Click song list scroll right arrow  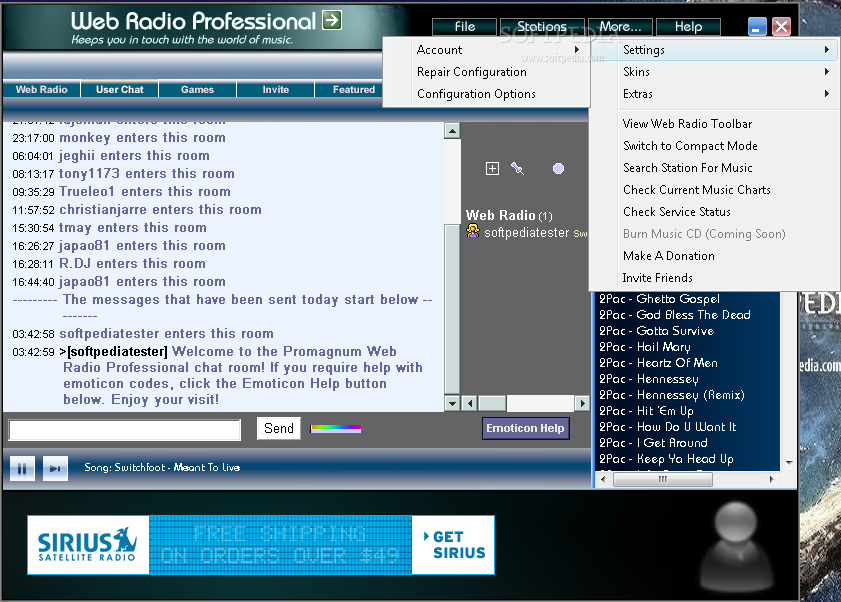pyautogui.click(x=771, y=479)
